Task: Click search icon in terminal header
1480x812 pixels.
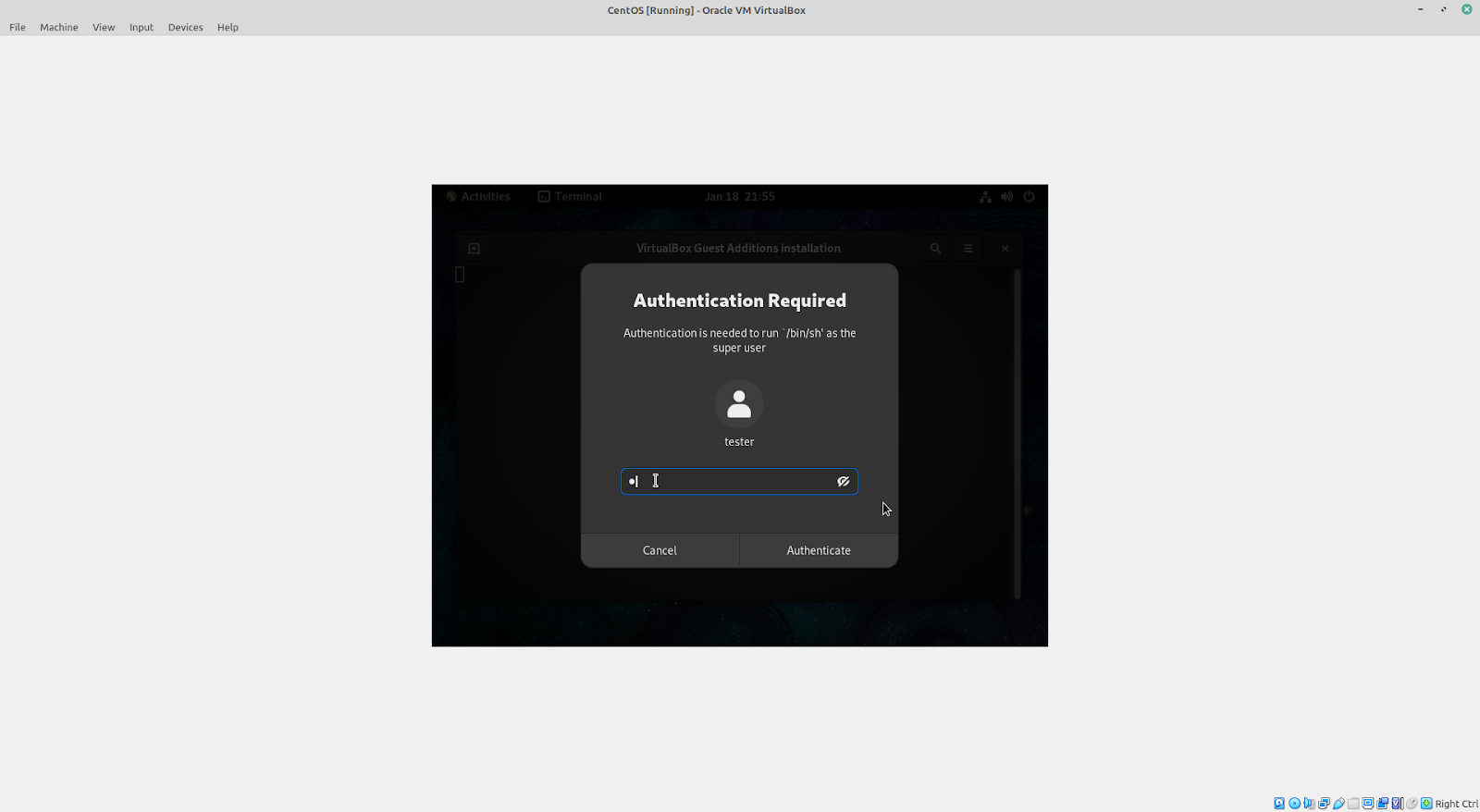Action: 935,248
